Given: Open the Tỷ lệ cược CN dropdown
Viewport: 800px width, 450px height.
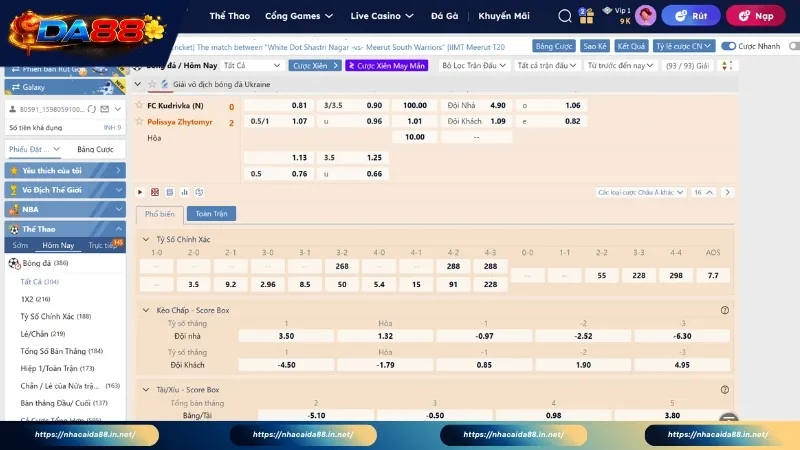Looking at the screenshot, I should click(684, 46).
